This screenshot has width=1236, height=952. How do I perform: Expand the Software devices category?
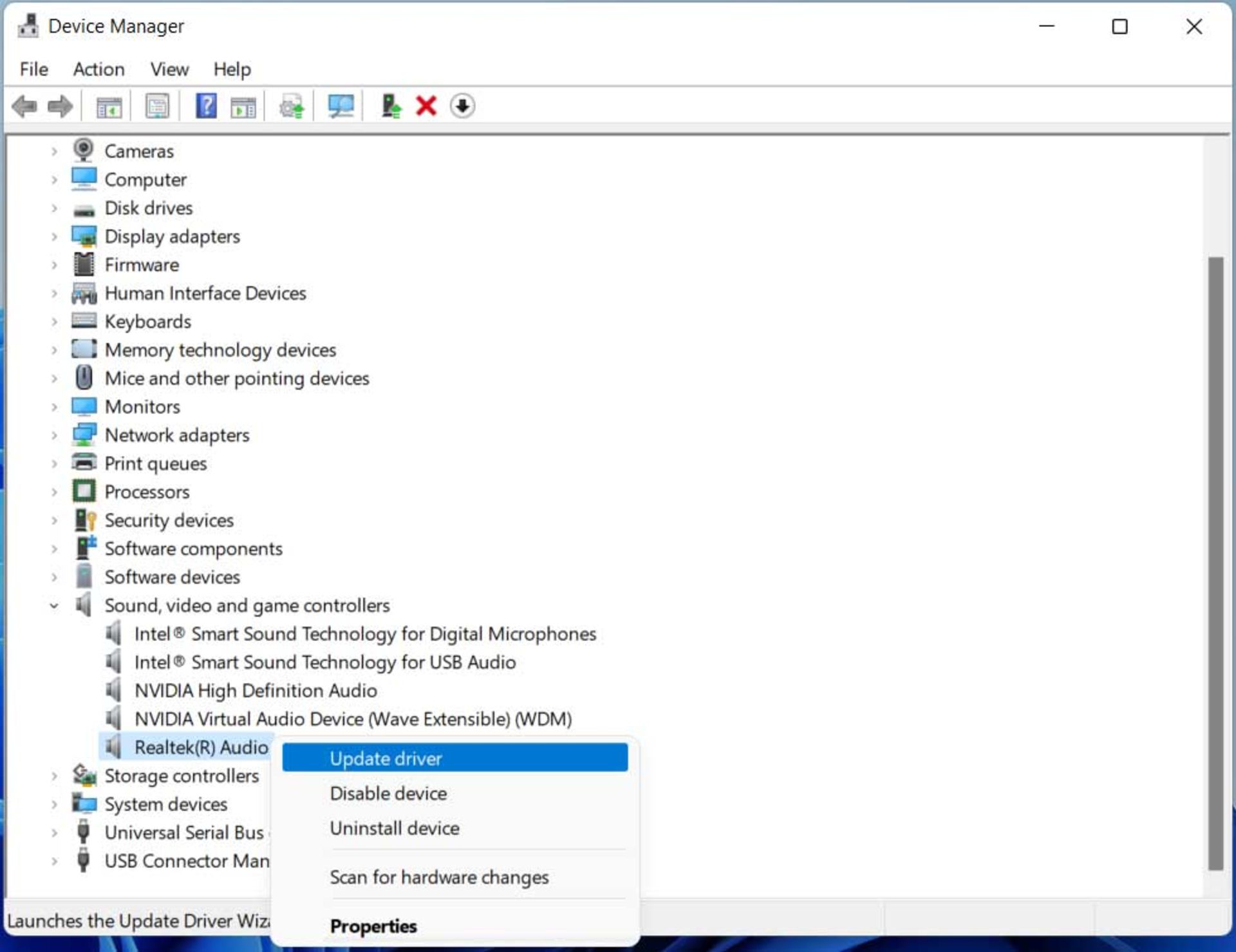54,577
